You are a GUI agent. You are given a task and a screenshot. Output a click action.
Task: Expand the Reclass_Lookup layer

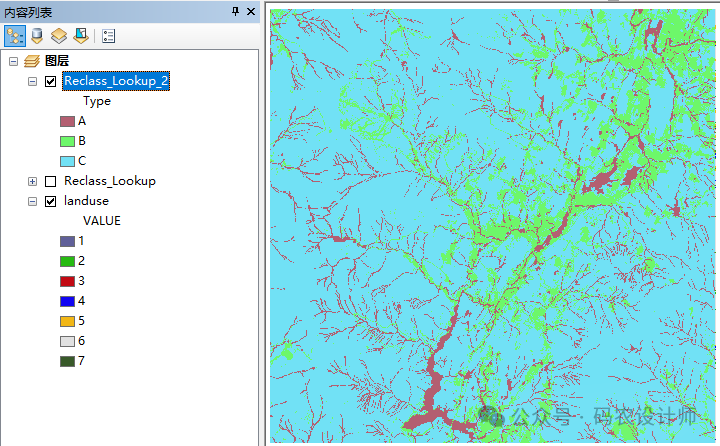[33, 181]
